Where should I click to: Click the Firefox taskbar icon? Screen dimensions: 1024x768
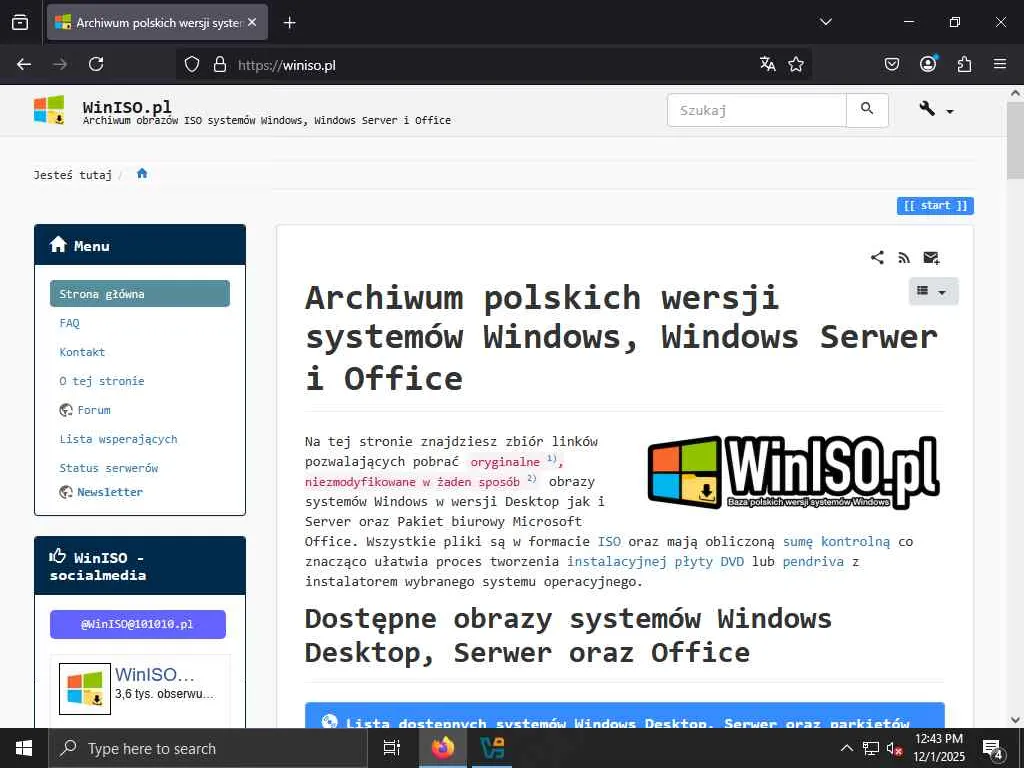pyautogui.click(x=442, y=748)
